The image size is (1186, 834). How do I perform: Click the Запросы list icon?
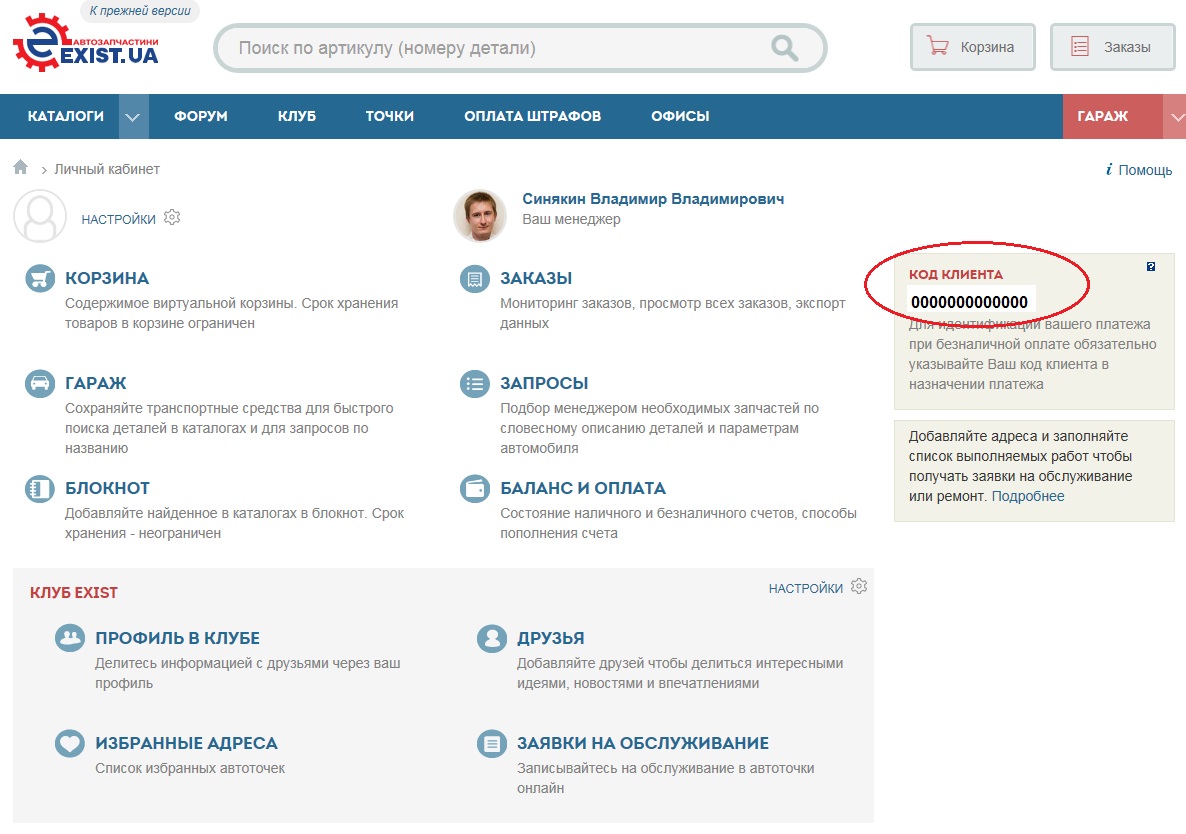tap(474, 384)
